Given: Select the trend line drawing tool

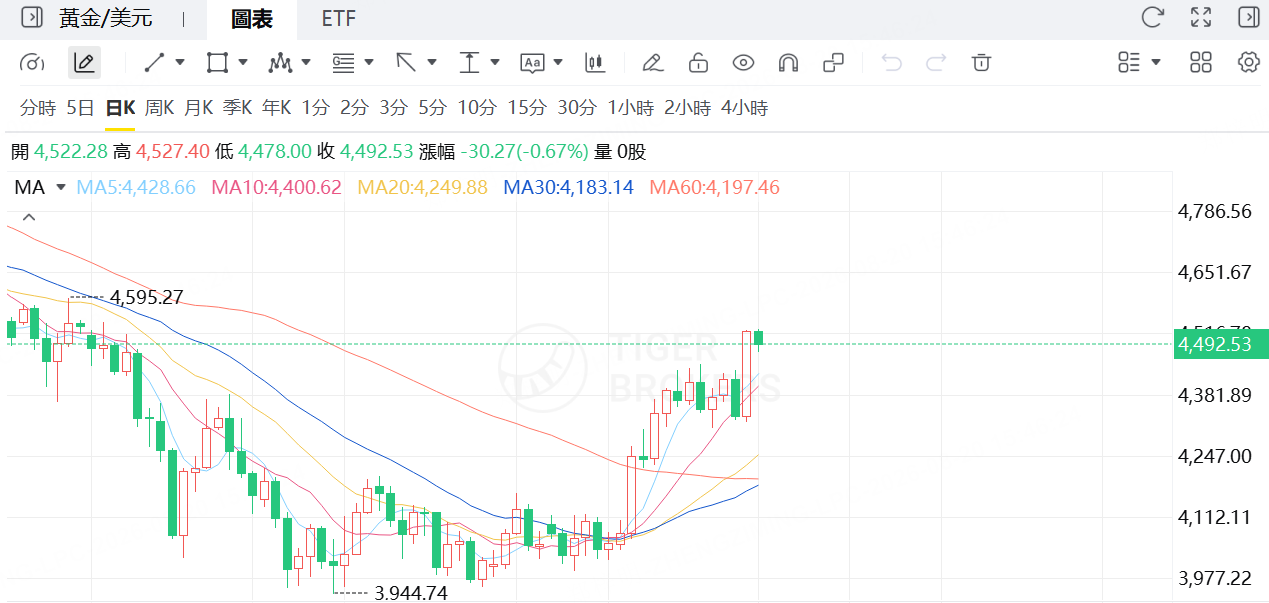Looking at the screenshot, I should click(x=154, y=63).
